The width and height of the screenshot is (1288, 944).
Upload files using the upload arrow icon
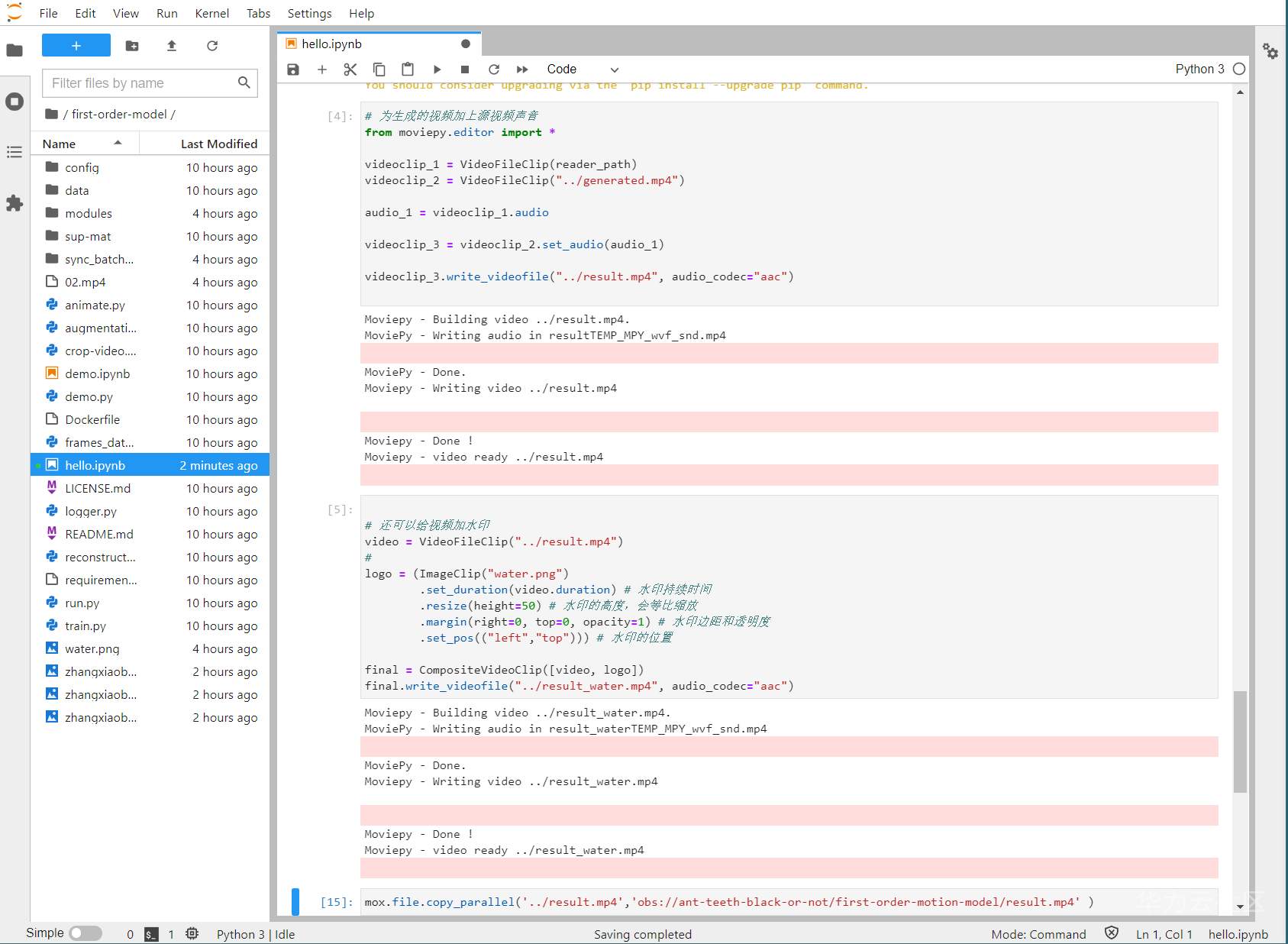click(x=172, y=46)
